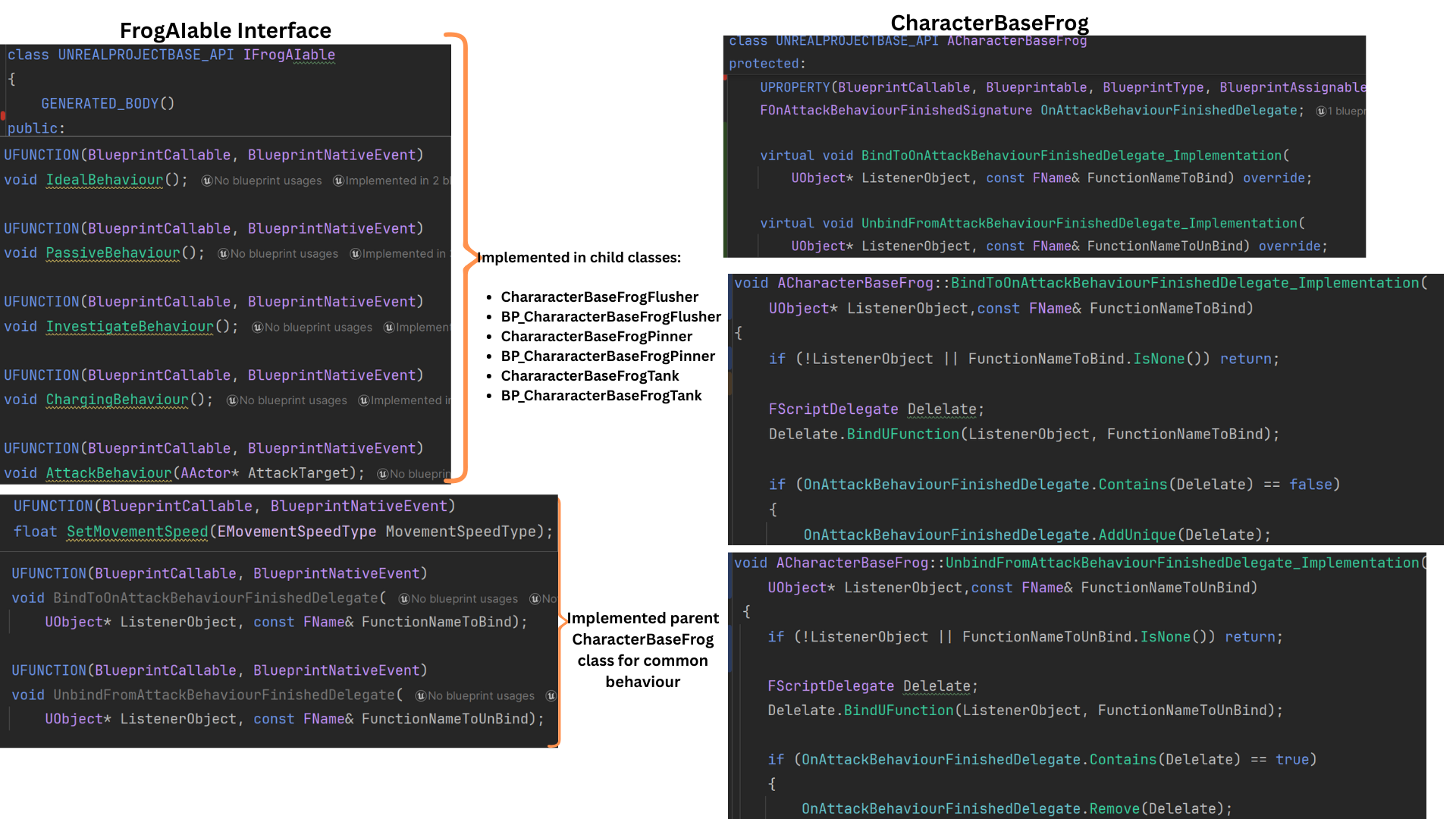Click IFrogAIable class name in declaration
1456x819 pixels.
(289, 55)
